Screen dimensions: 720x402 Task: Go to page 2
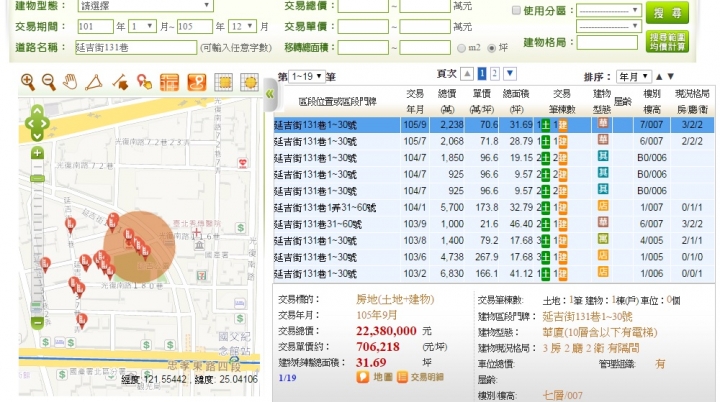point(495,74)
